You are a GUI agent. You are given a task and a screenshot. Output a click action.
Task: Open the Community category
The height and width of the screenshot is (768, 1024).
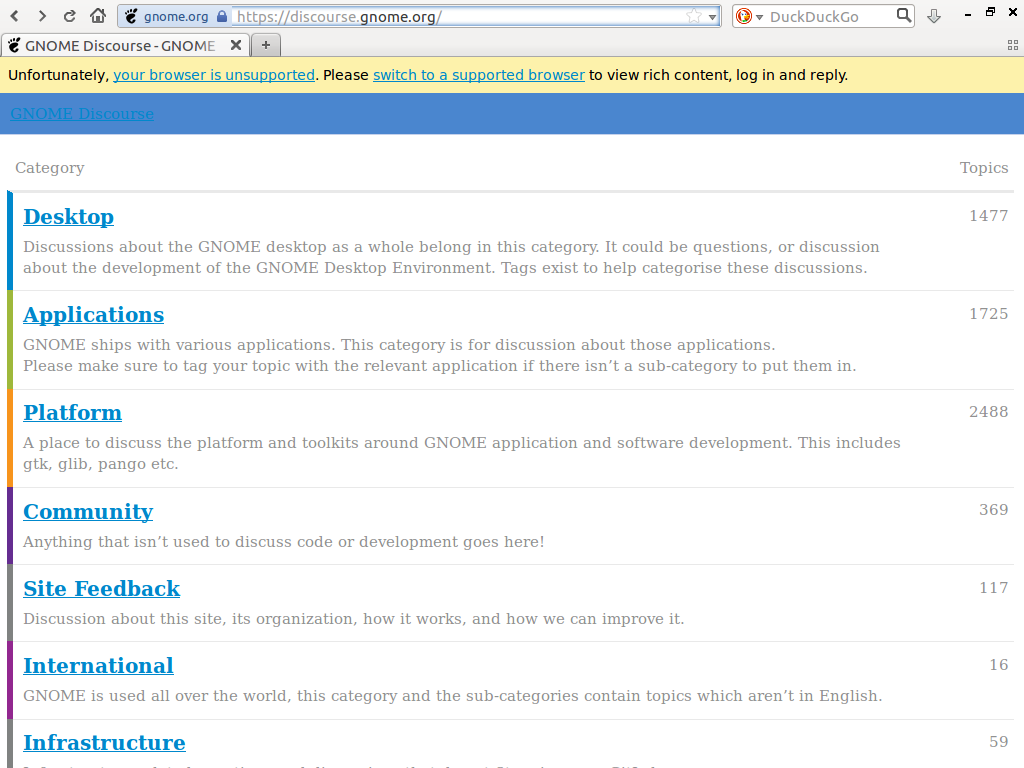88,511
